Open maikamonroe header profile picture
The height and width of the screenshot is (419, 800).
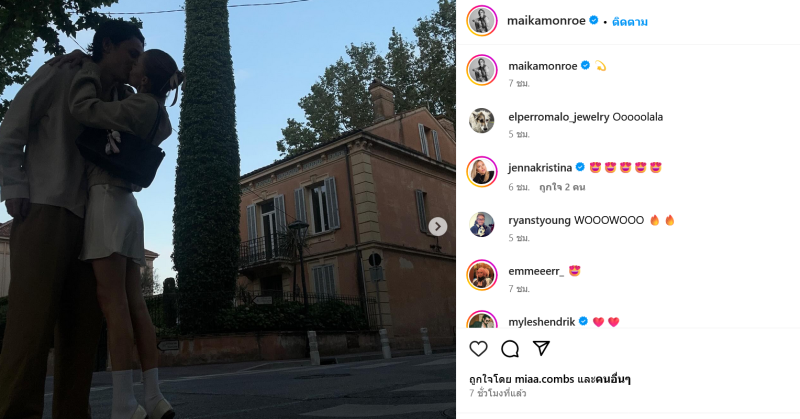(x=482, y=21)
